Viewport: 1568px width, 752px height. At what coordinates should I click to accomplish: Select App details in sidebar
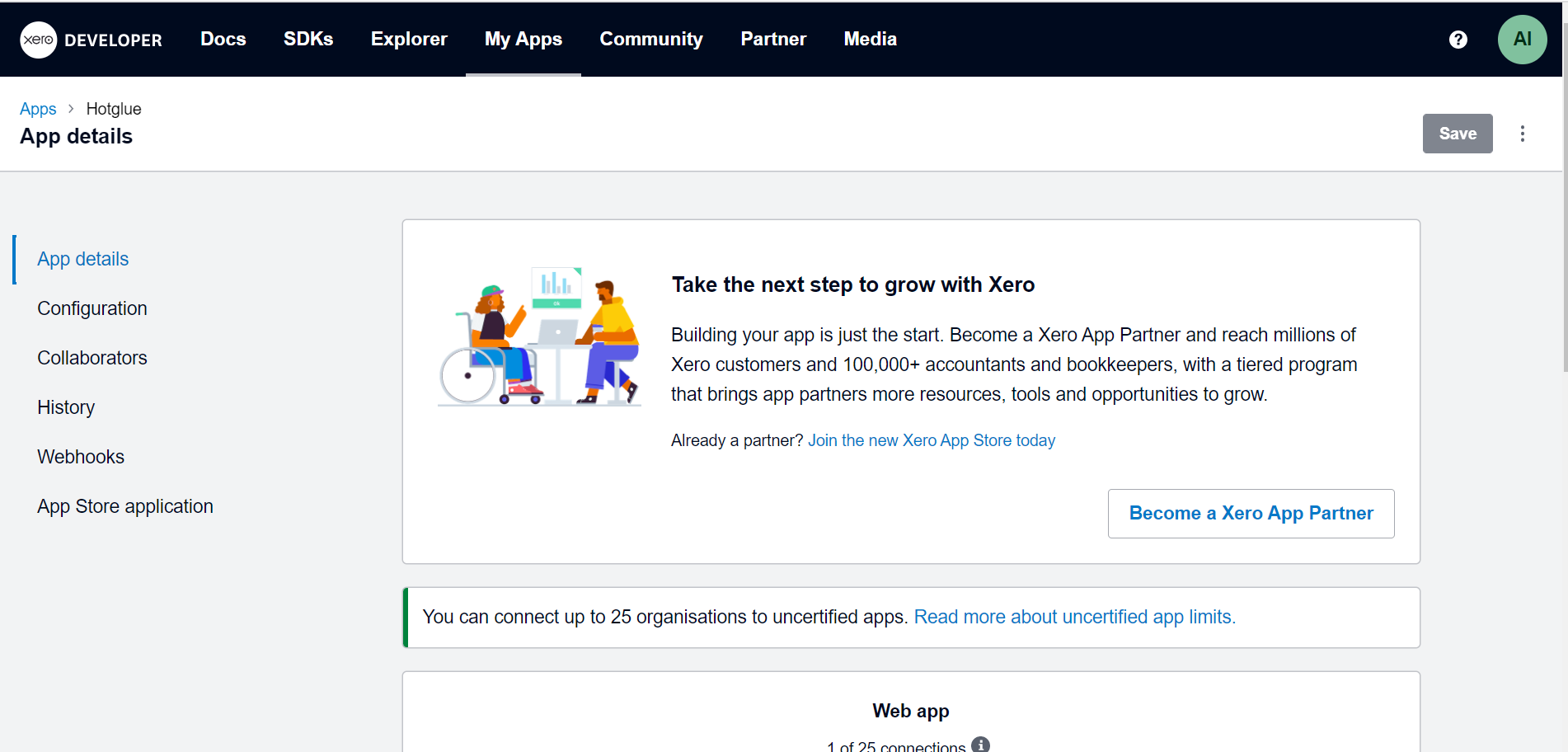(83, 259)
